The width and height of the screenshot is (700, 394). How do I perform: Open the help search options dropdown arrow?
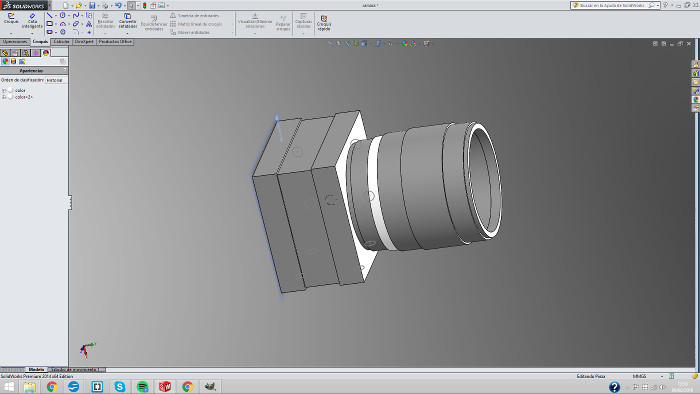pos(658,5)
